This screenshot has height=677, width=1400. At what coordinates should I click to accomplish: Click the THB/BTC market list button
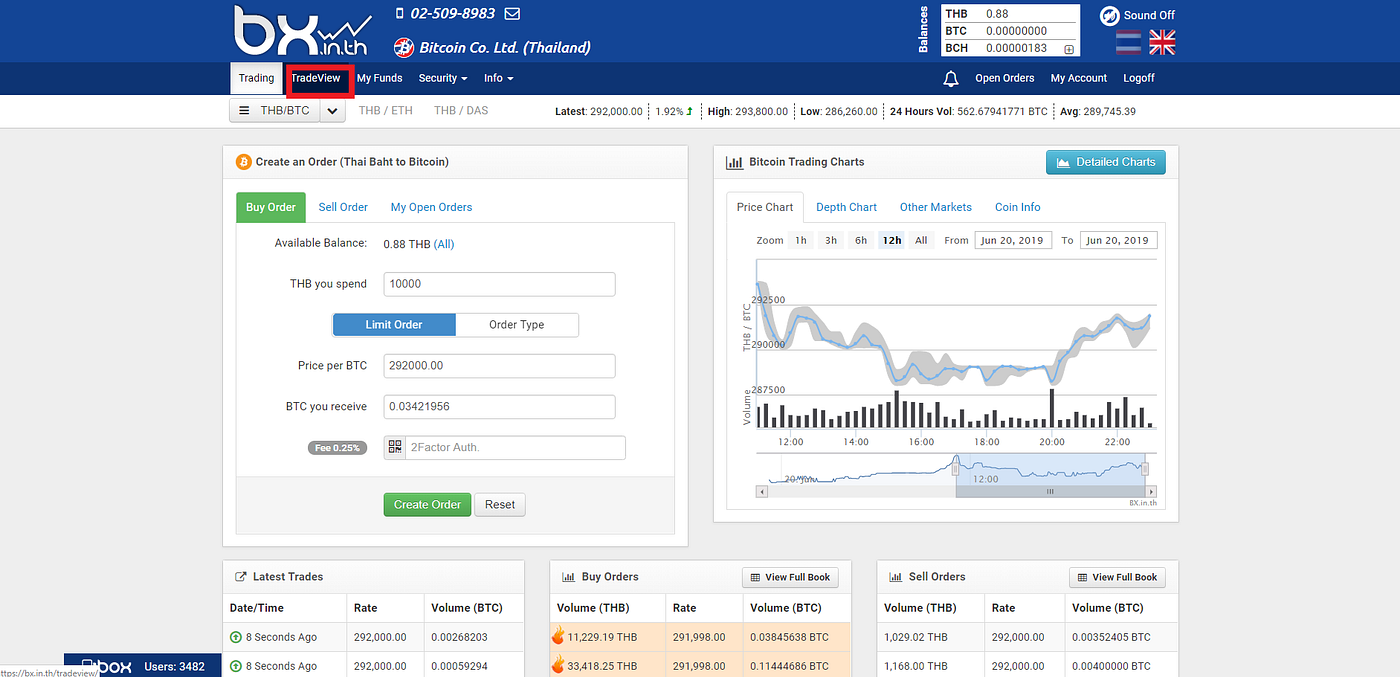click(275, 111)
